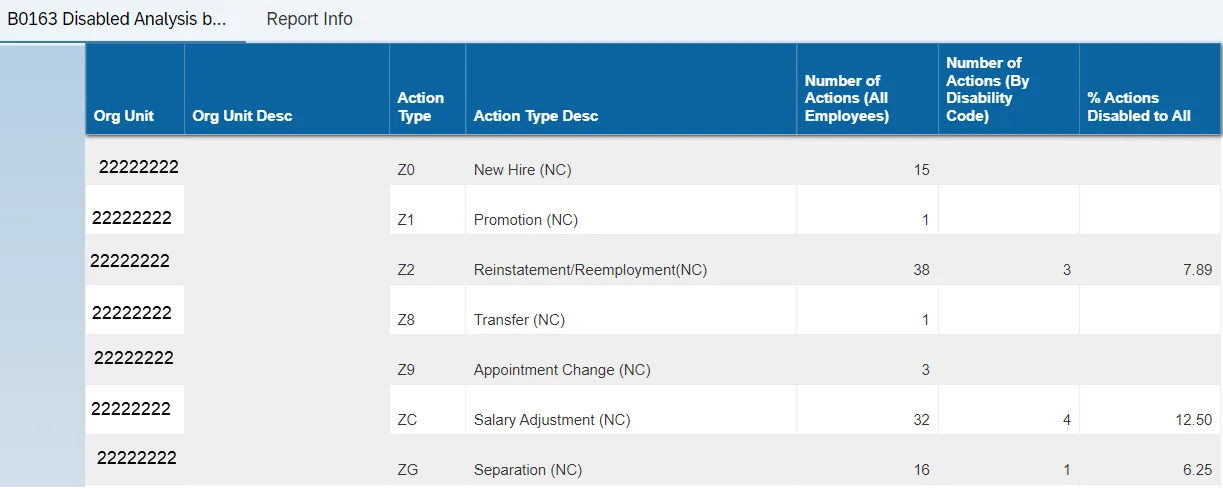Select the B0163 Disabled Analysis tab
1223x489 pixels.
click(x=117, y=19)
